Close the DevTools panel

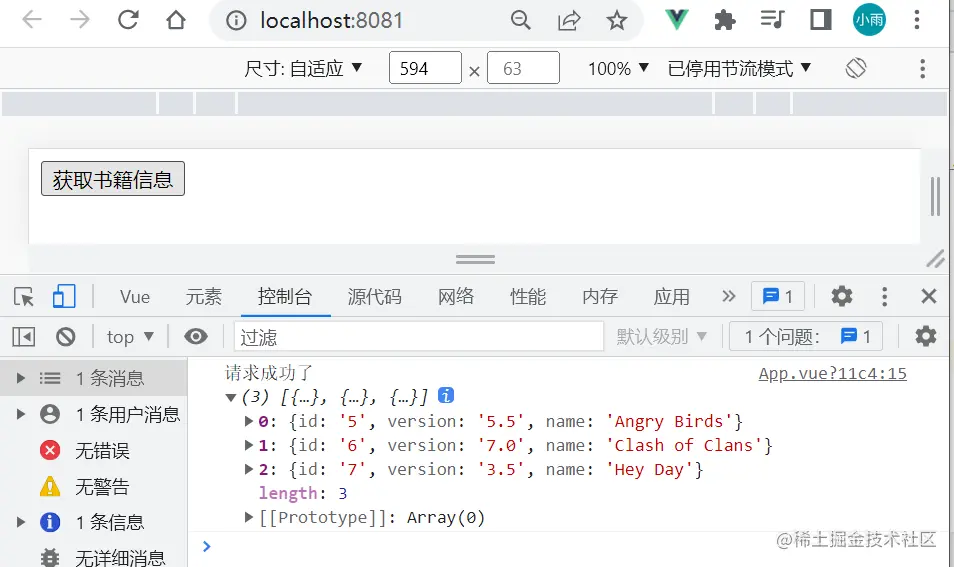click(x=928, y=296)
